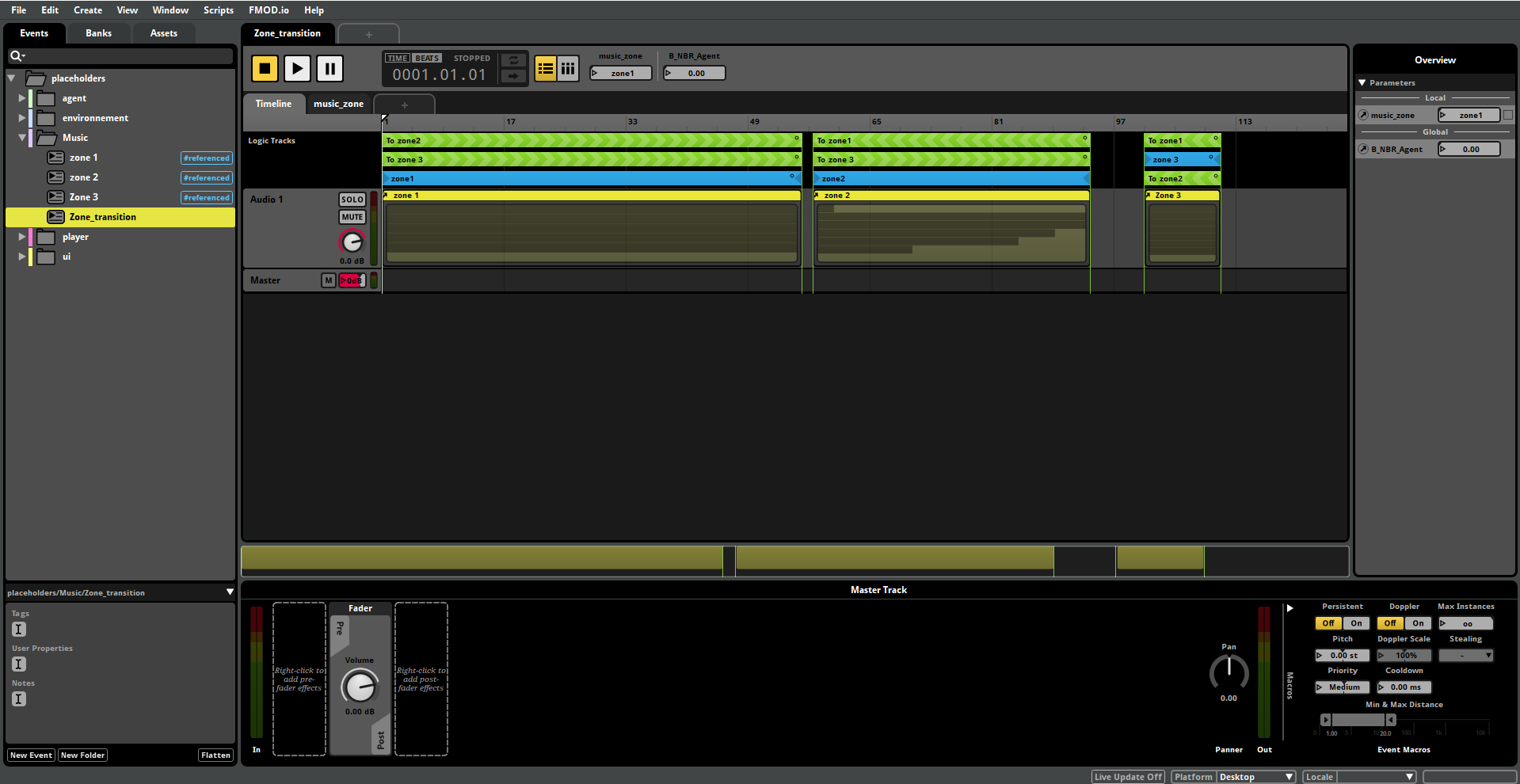This screenshot has width=1520, height=784.
Task: Expand the agent folder
Action: coord(22,98)
